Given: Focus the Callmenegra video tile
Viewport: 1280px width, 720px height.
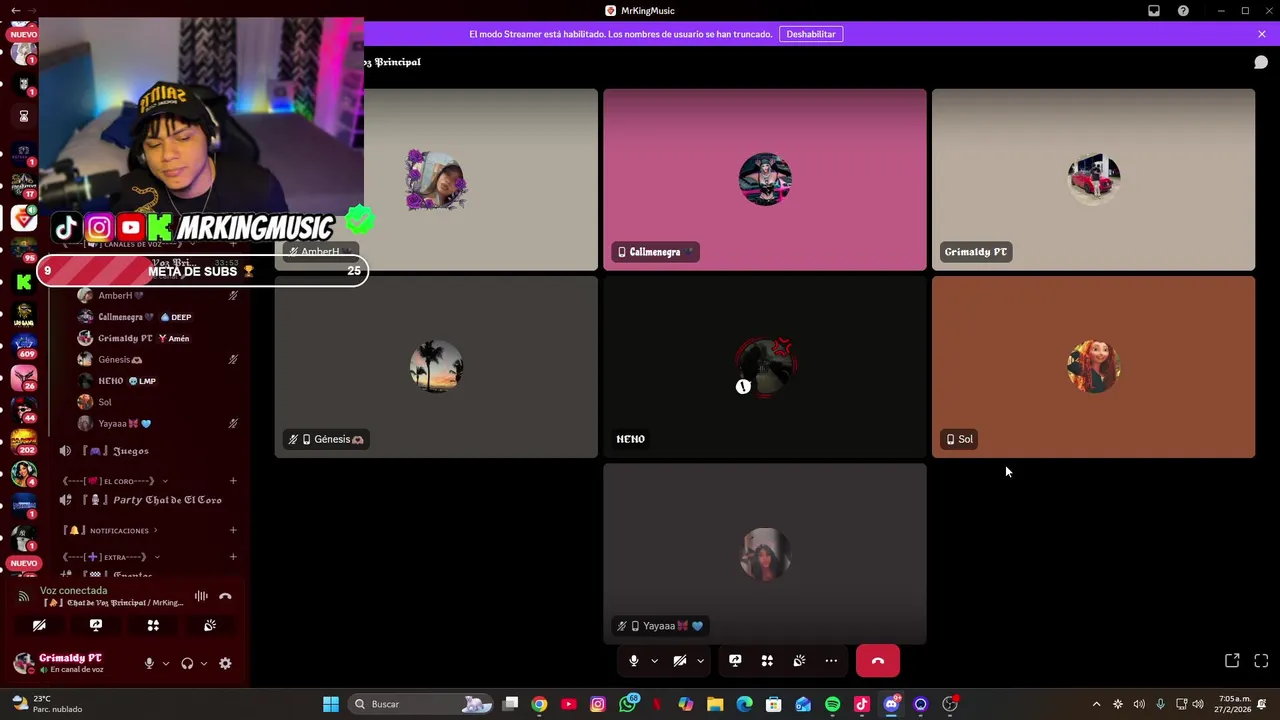Looking at the screenshot, I should [x=765, y=180].
